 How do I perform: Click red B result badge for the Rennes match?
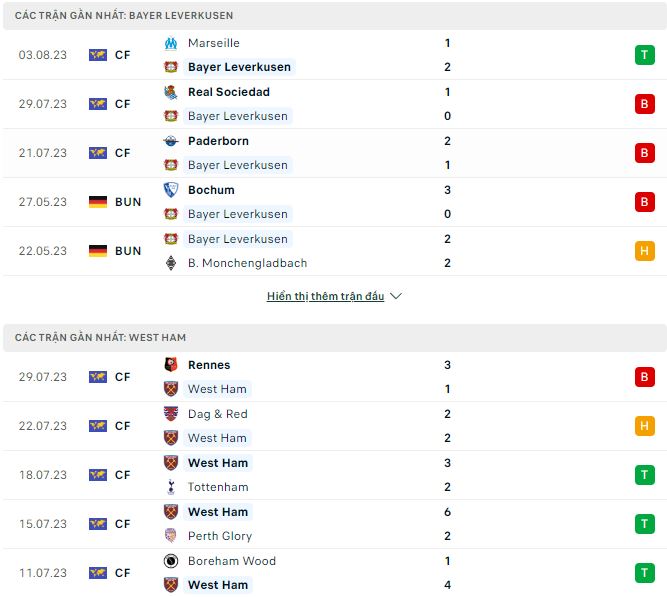[x=644, y=377]
